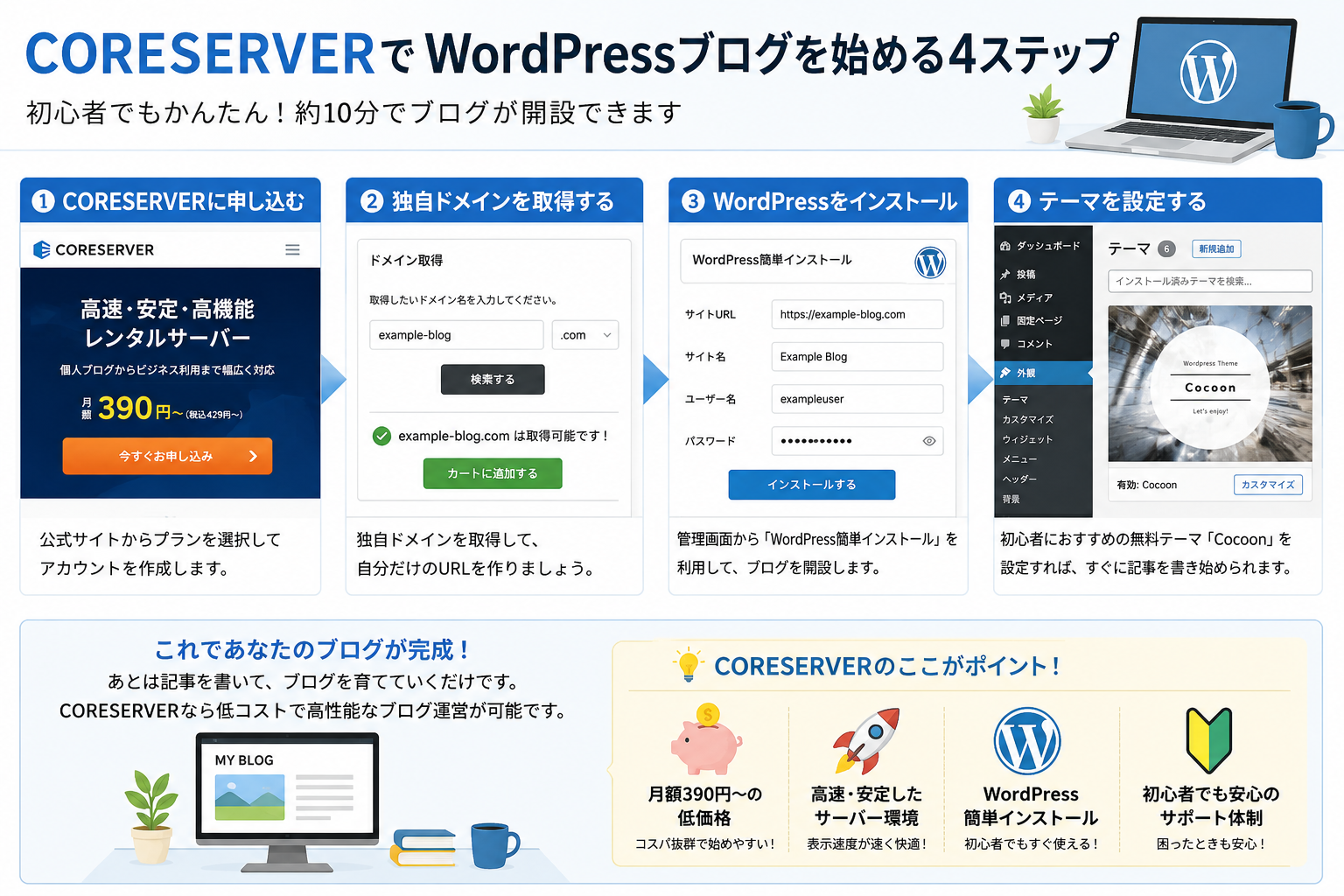Open 固定ページ in the WordPress sidebar

coord(1039,320)
